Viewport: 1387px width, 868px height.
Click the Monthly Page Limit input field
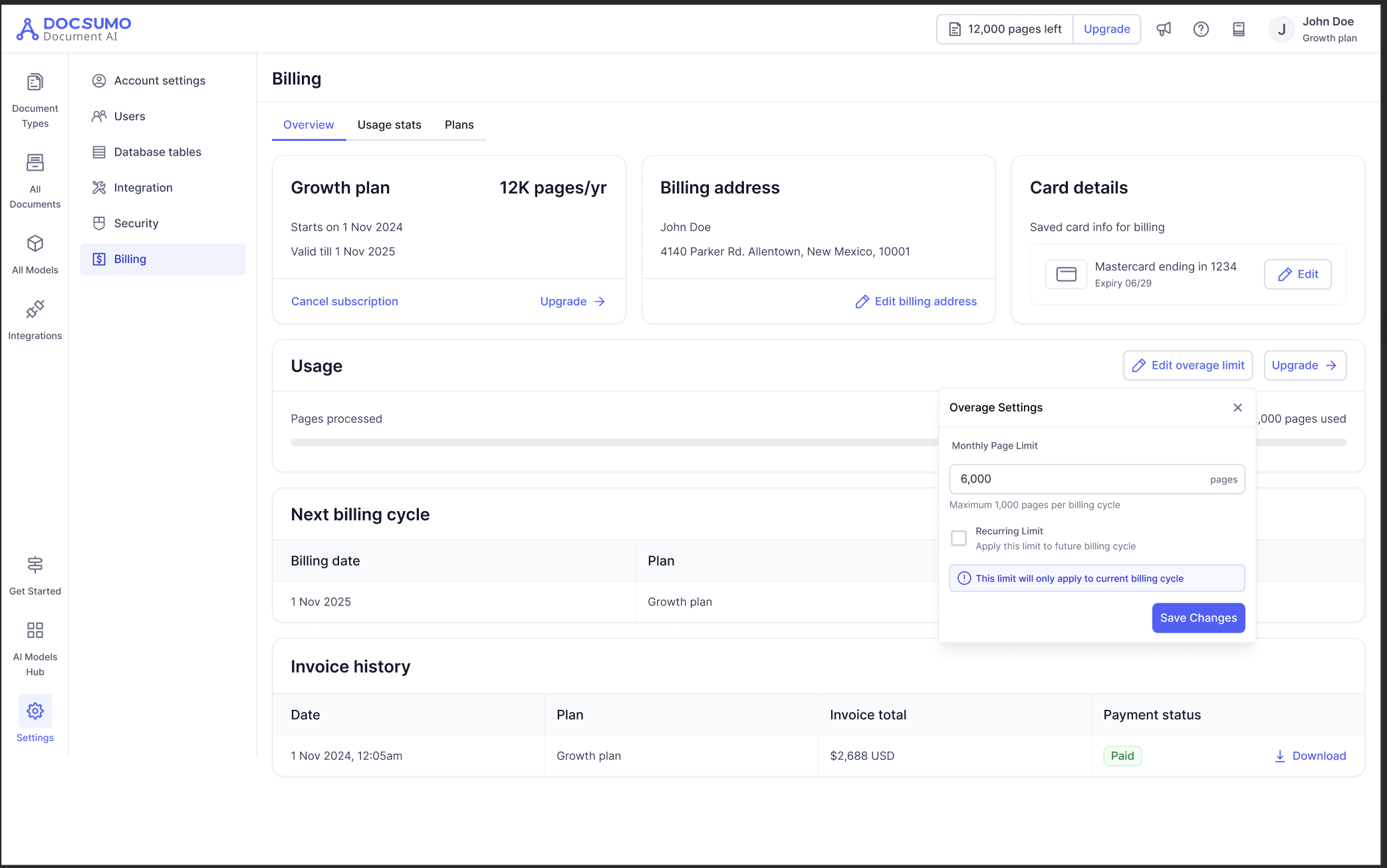point(1077,479)
